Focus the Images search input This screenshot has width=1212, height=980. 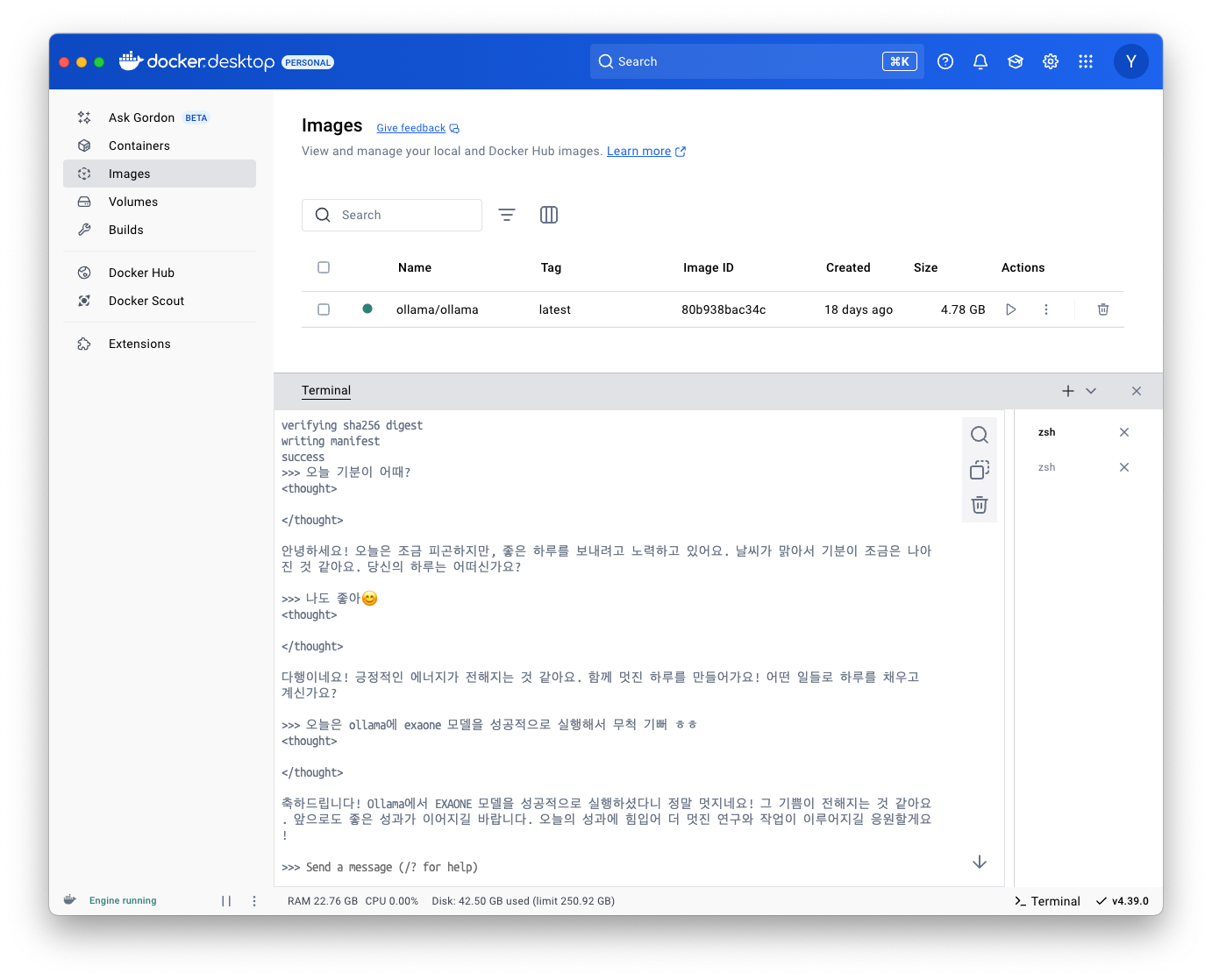392,215
